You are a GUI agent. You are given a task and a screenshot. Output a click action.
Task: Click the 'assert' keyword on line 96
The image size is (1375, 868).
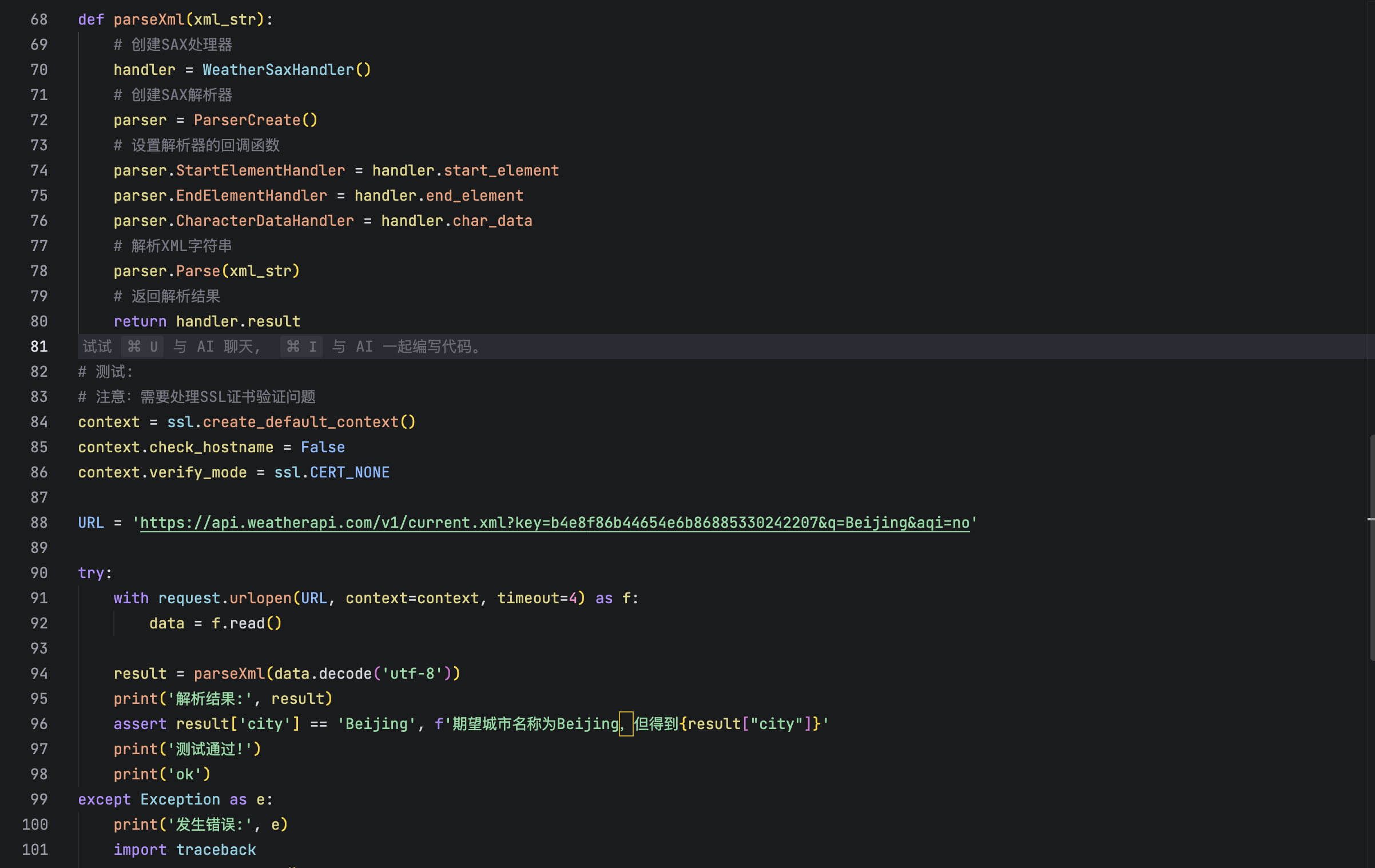point(140,724)
